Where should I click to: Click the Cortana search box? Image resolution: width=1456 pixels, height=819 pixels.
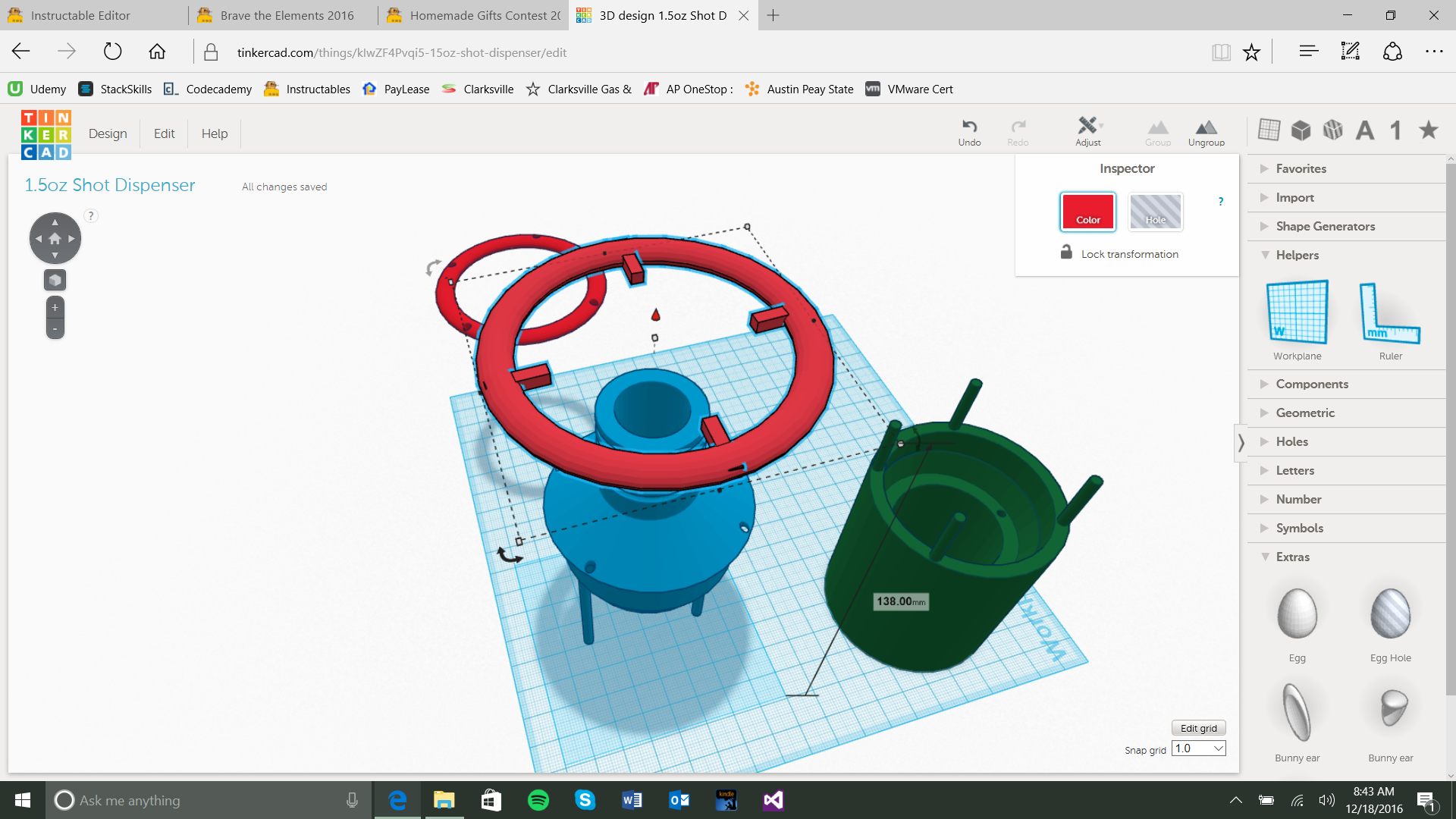tap(208, 800)
